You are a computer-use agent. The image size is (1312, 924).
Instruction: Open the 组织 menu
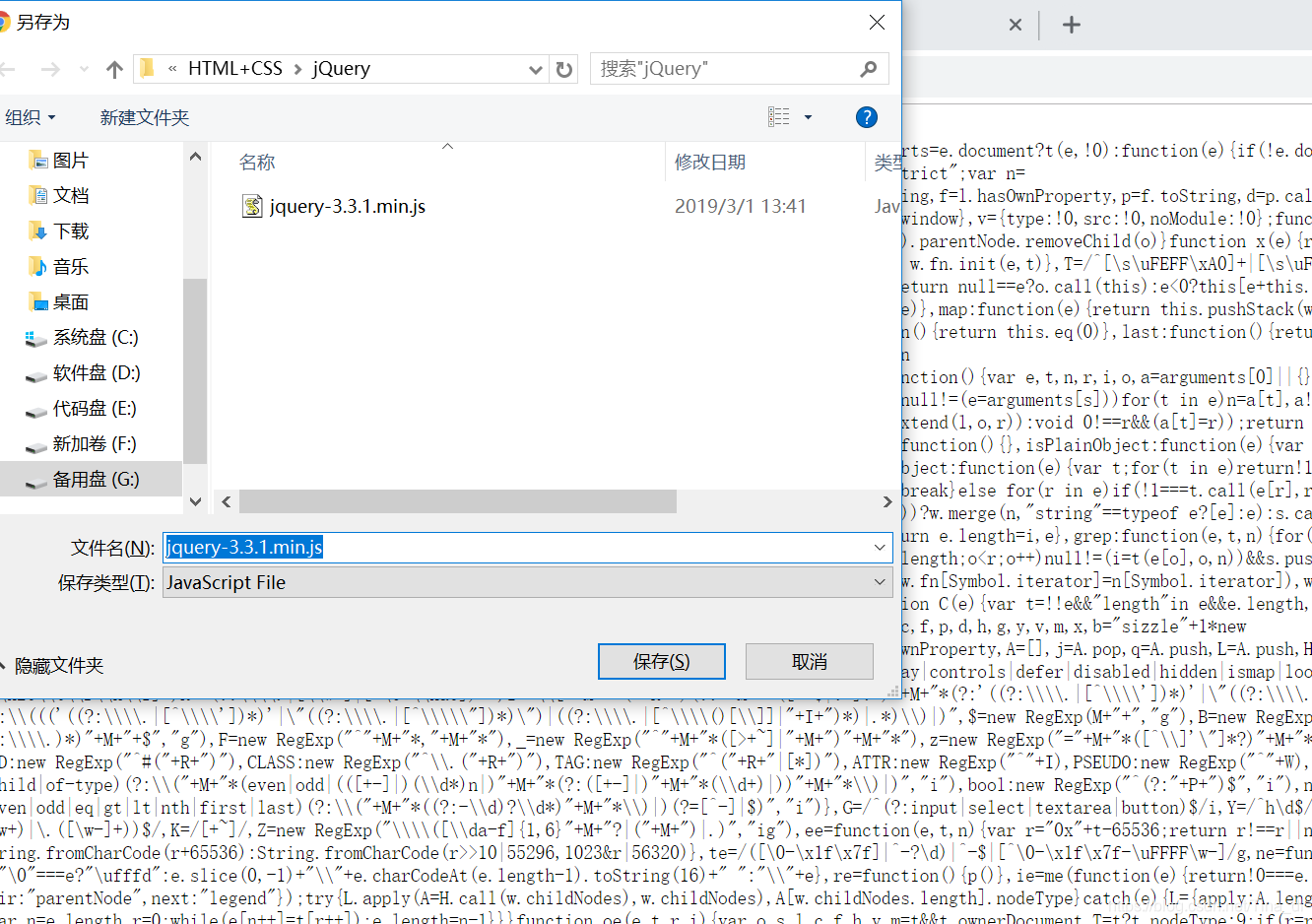pos(30,117)
